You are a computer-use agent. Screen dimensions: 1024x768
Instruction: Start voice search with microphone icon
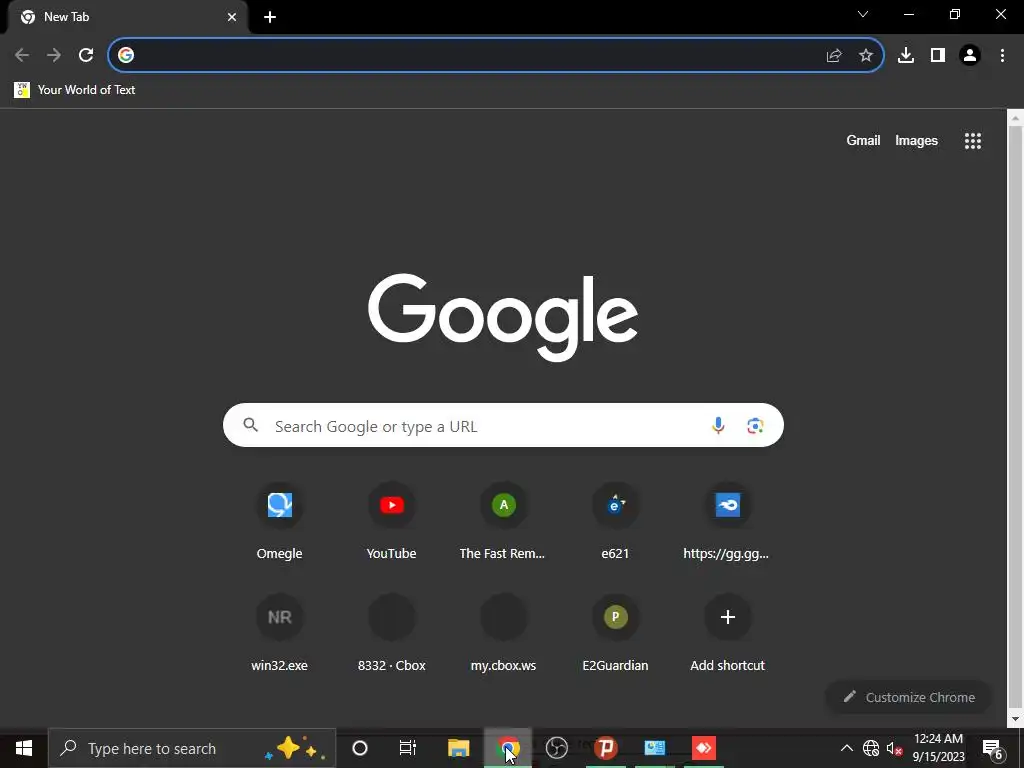[x=718, y=425]
